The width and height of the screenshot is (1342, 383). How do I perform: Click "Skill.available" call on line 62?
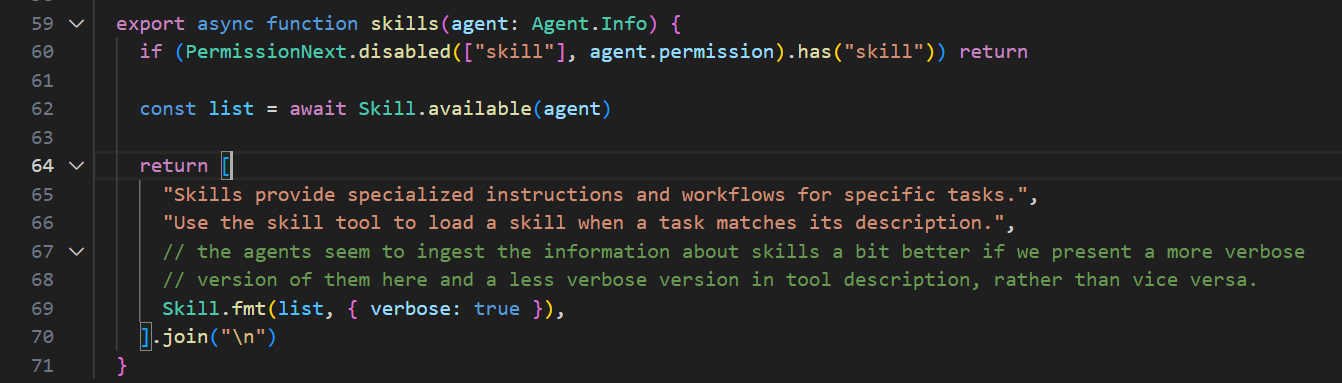(445, 108)
